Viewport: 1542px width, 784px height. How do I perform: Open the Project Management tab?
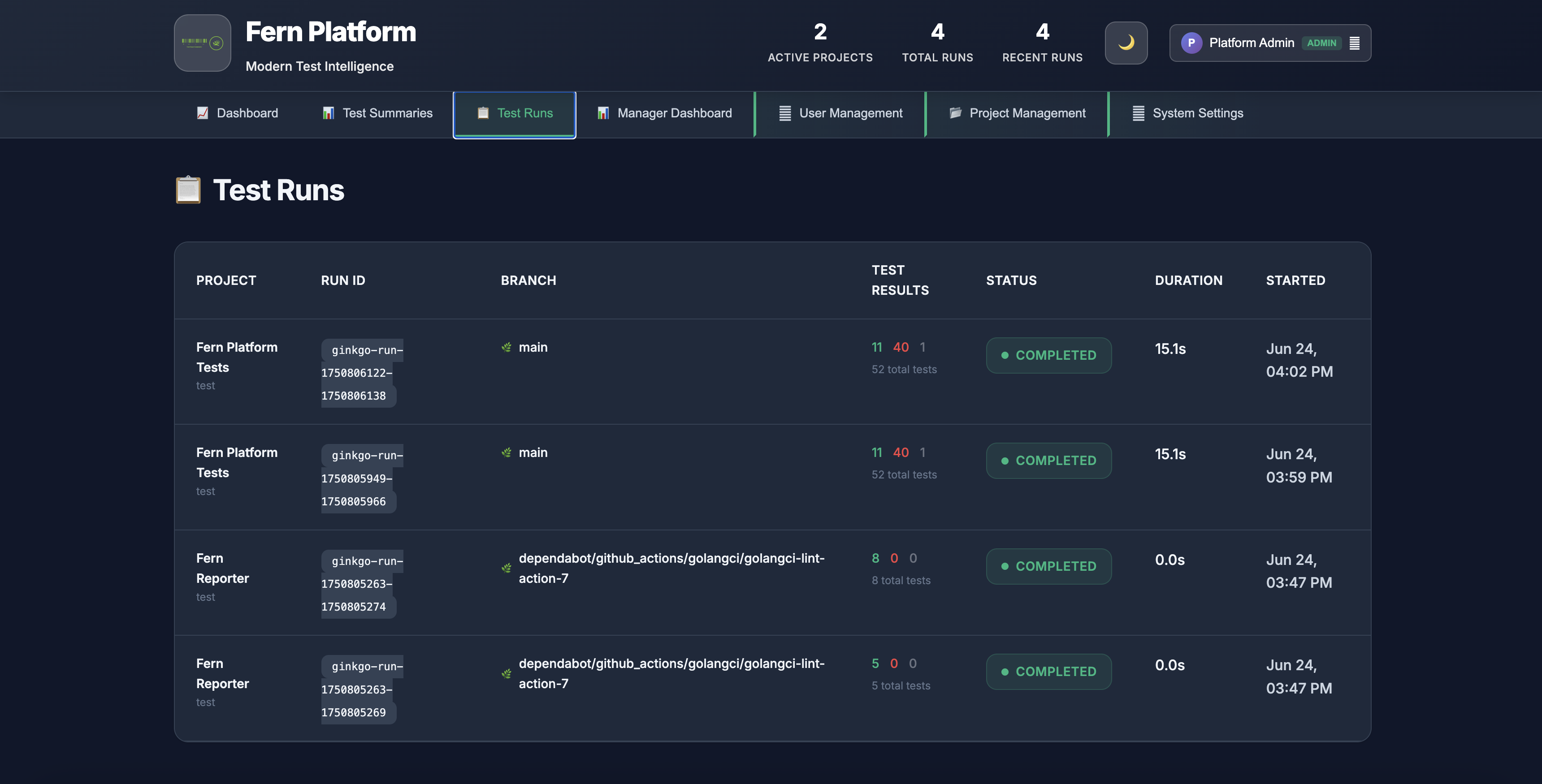(1017, 113)
